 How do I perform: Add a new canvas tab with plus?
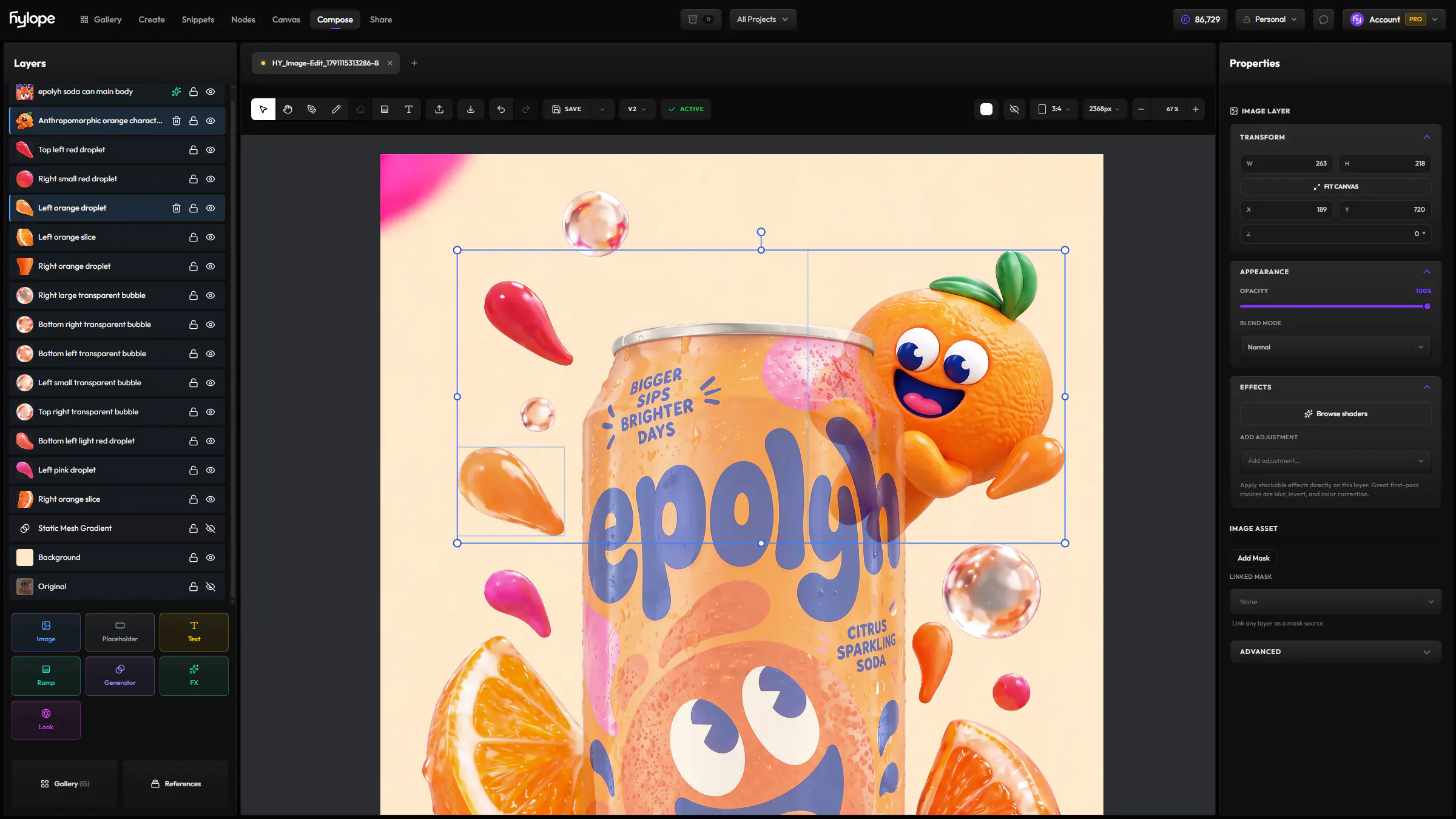[x=414, y=63]
